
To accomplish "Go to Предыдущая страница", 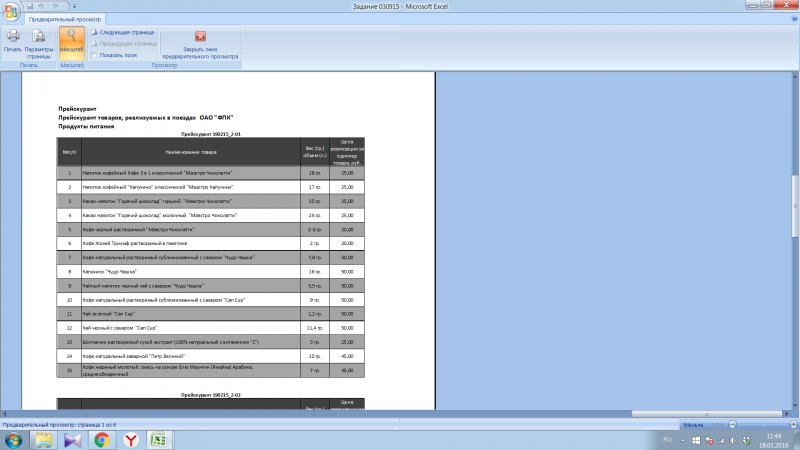I will click(123, 43).
